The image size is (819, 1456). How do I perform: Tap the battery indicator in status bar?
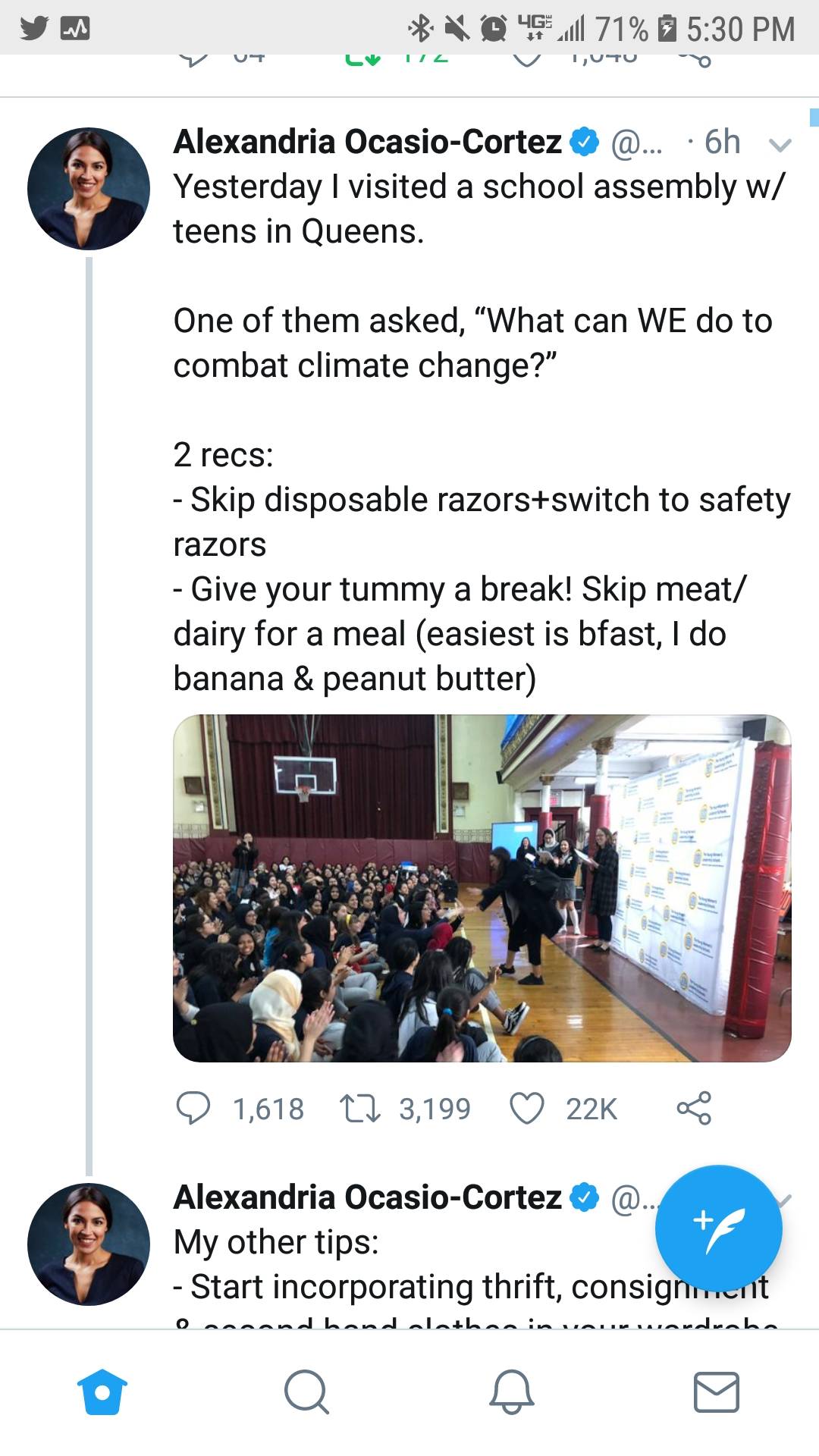click(x=667, y=29)
